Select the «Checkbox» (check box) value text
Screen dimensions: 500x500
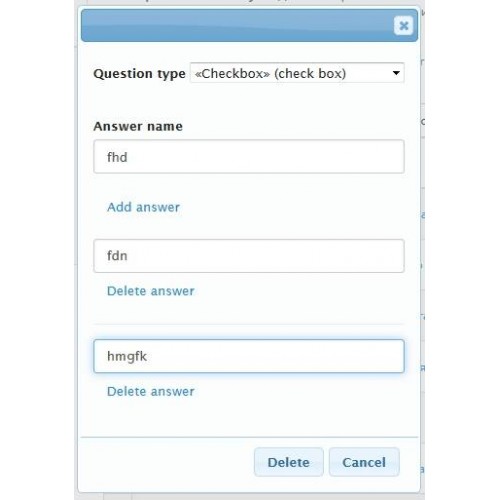pos(270,73)
